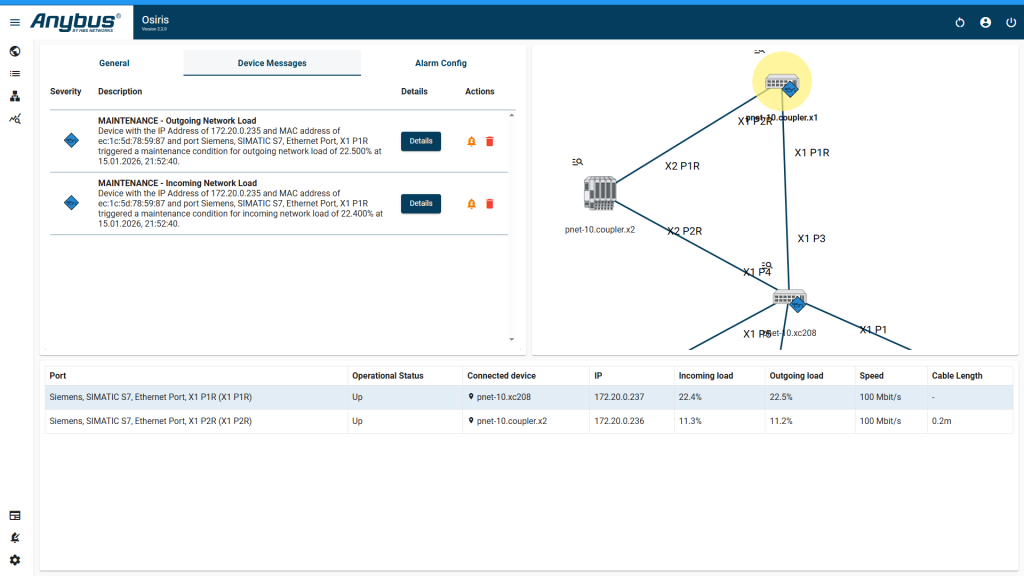Click the power logout icon
The height and width of the screenshot is (576, 1024).
point(1011,22)
